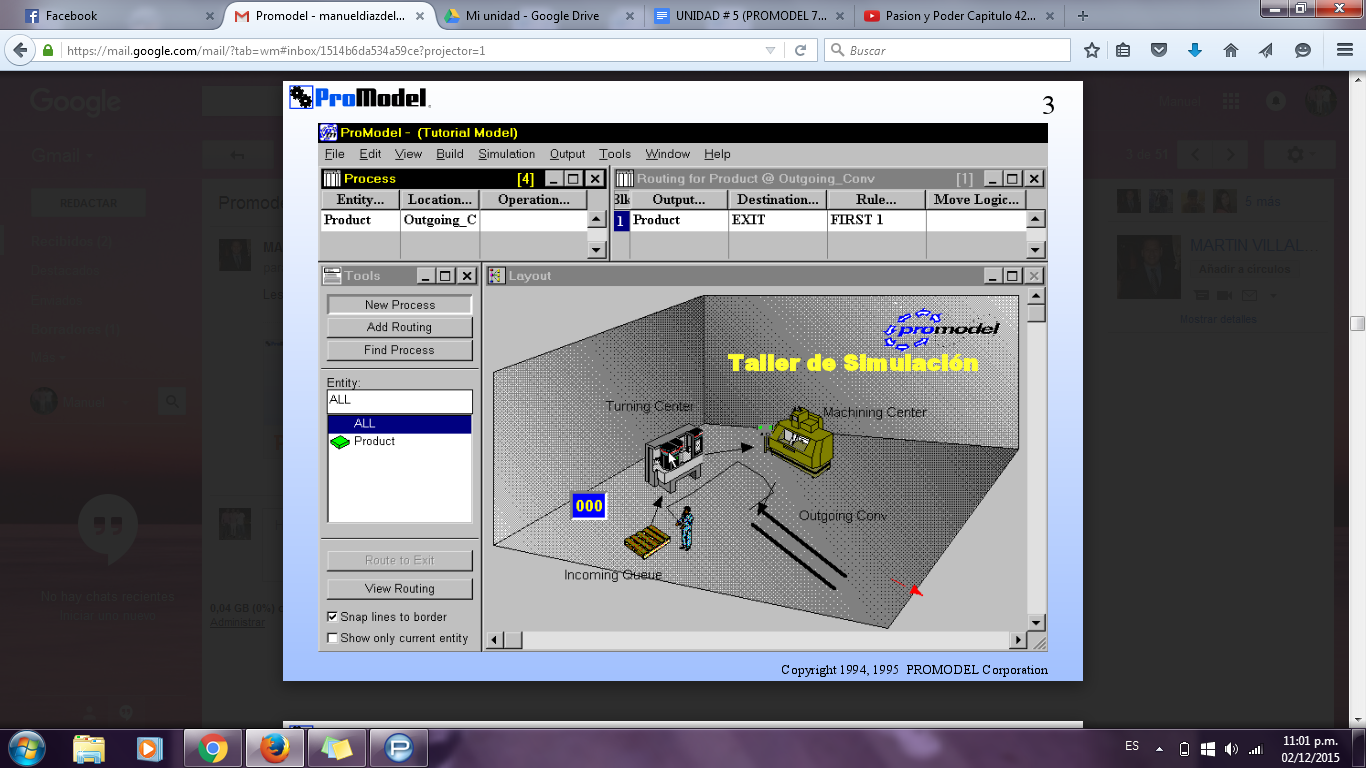
Task: Open the Help menu
Action: 717,154
